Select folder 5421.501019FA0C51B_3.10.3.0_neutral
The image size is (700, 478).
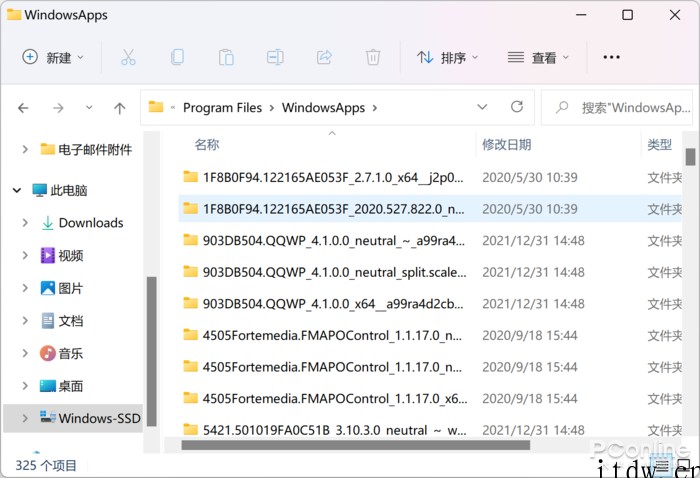tap(334, 430)
